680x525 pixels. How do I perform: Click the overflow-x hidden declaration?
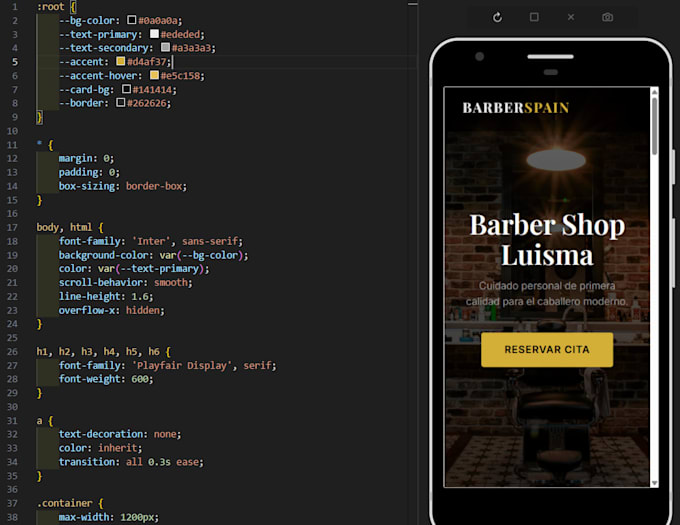111,310
